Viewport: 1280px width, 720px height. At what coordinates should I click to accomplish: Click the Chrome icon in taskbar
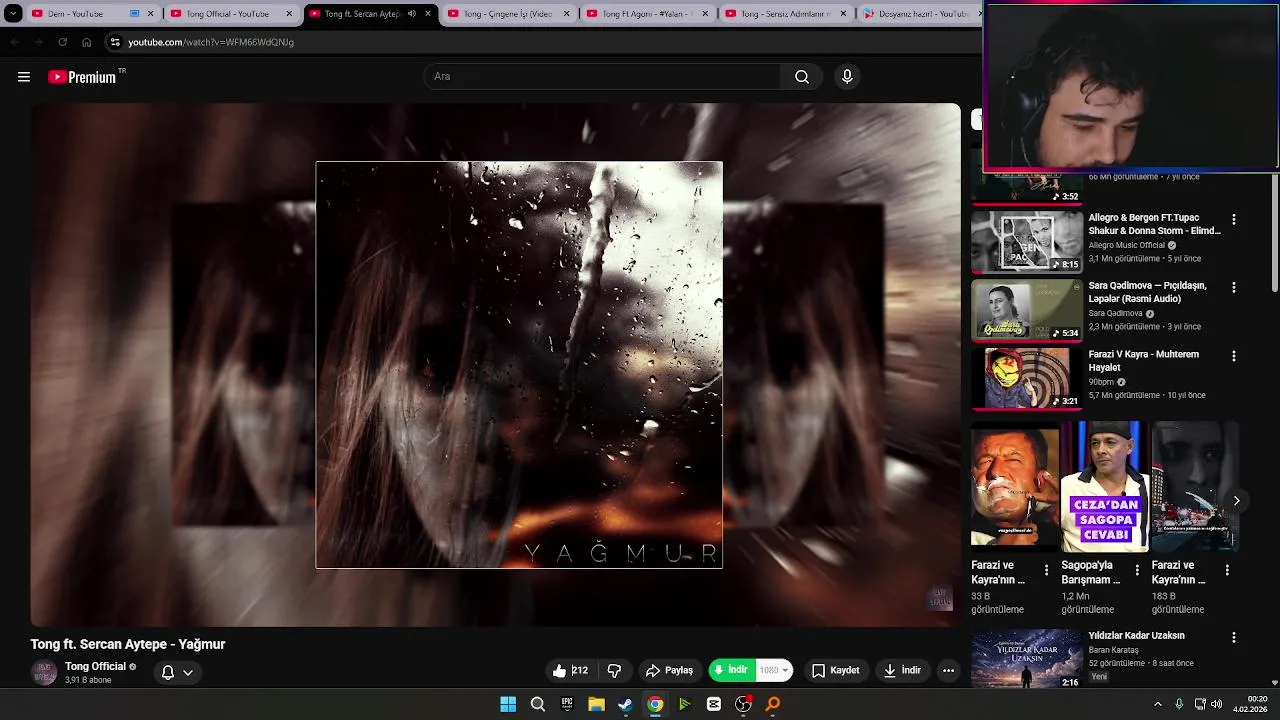coord(655,704)
